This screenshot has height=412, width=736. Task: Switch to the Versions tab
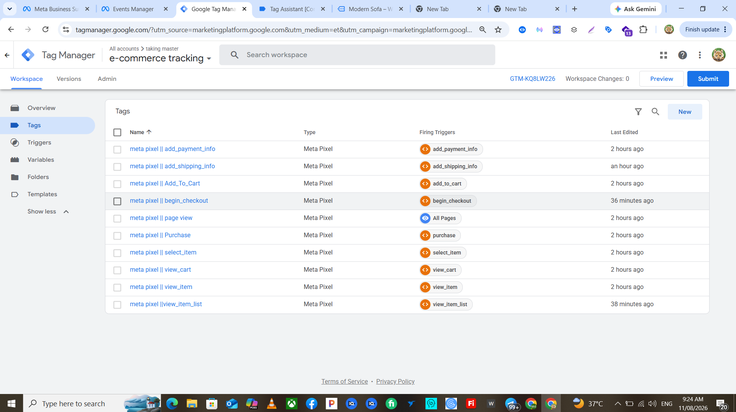pyautogui.click(x=69, y=79)
